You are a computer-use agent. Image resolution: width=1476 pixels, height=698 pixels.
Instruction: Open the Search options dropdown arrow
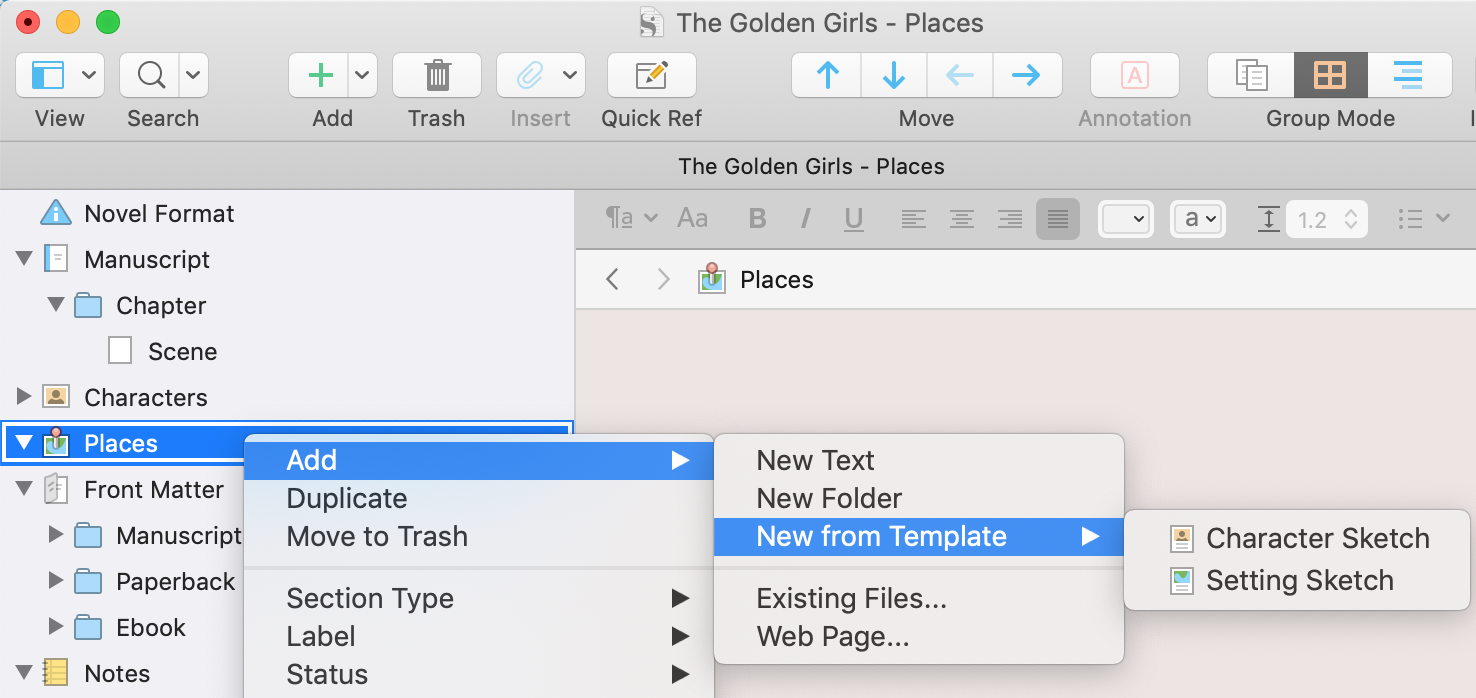[193, 75]
